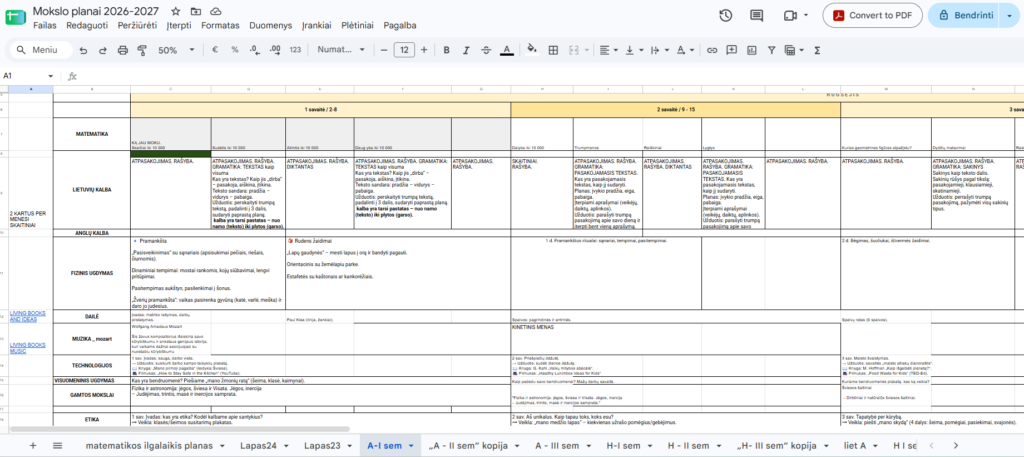Open the version history clock icon

[x=725, y=16]
